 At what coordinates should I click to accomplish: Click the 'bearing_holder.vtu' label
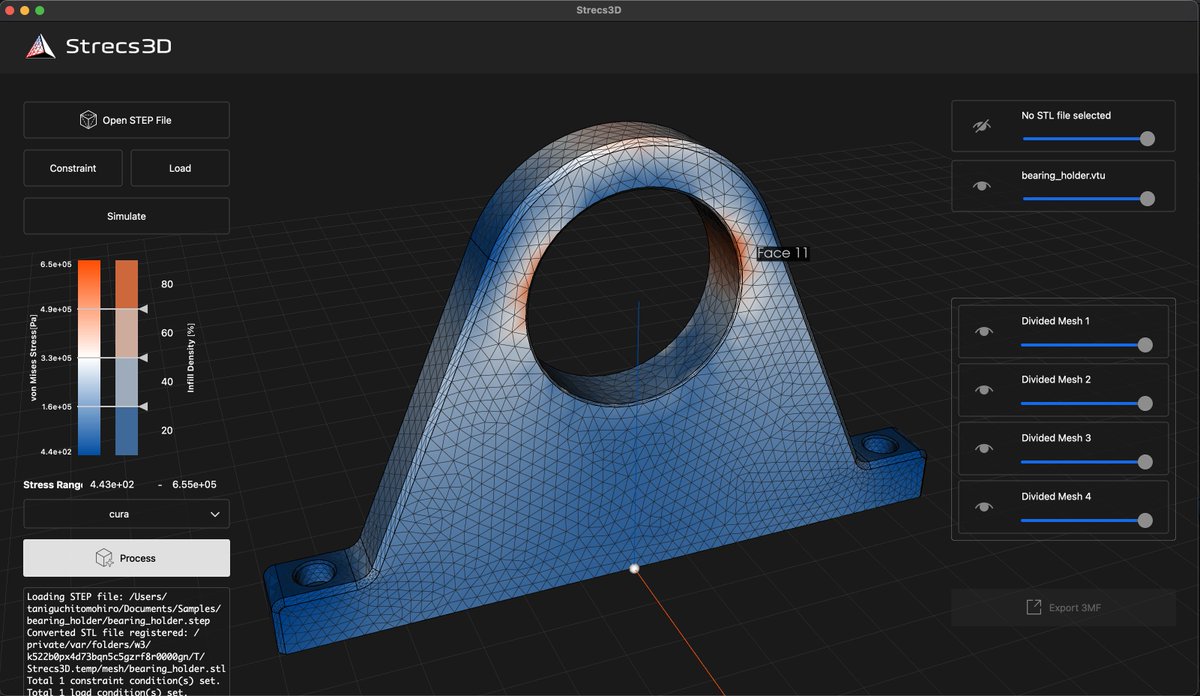point(1063,175)
